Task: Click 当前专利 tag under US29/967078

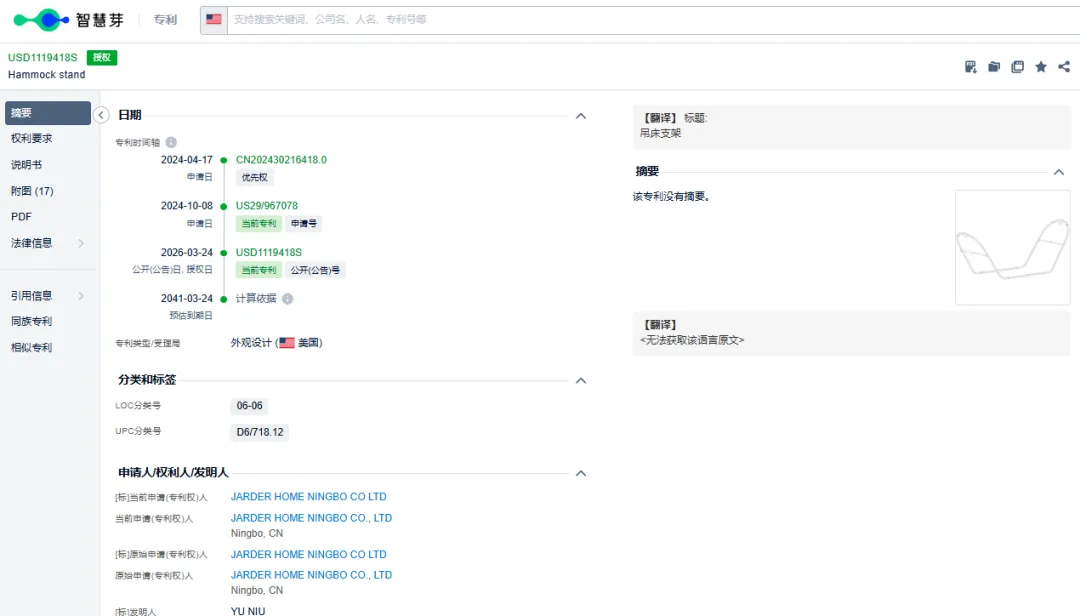Action: click(258, 224)
